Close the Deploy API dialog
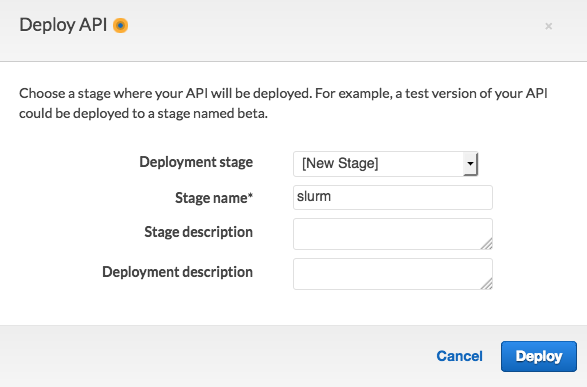 pos(548,26)
